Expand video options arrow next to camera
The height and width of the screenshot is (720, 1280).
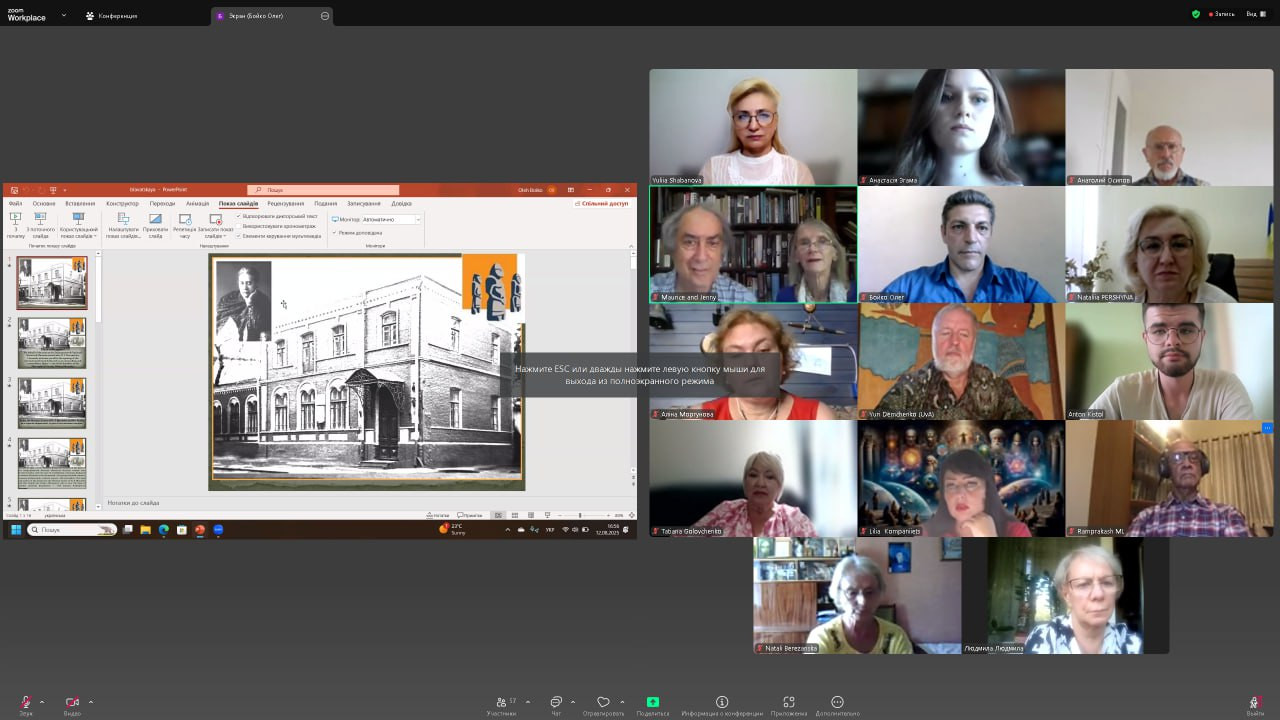(91, 702)
